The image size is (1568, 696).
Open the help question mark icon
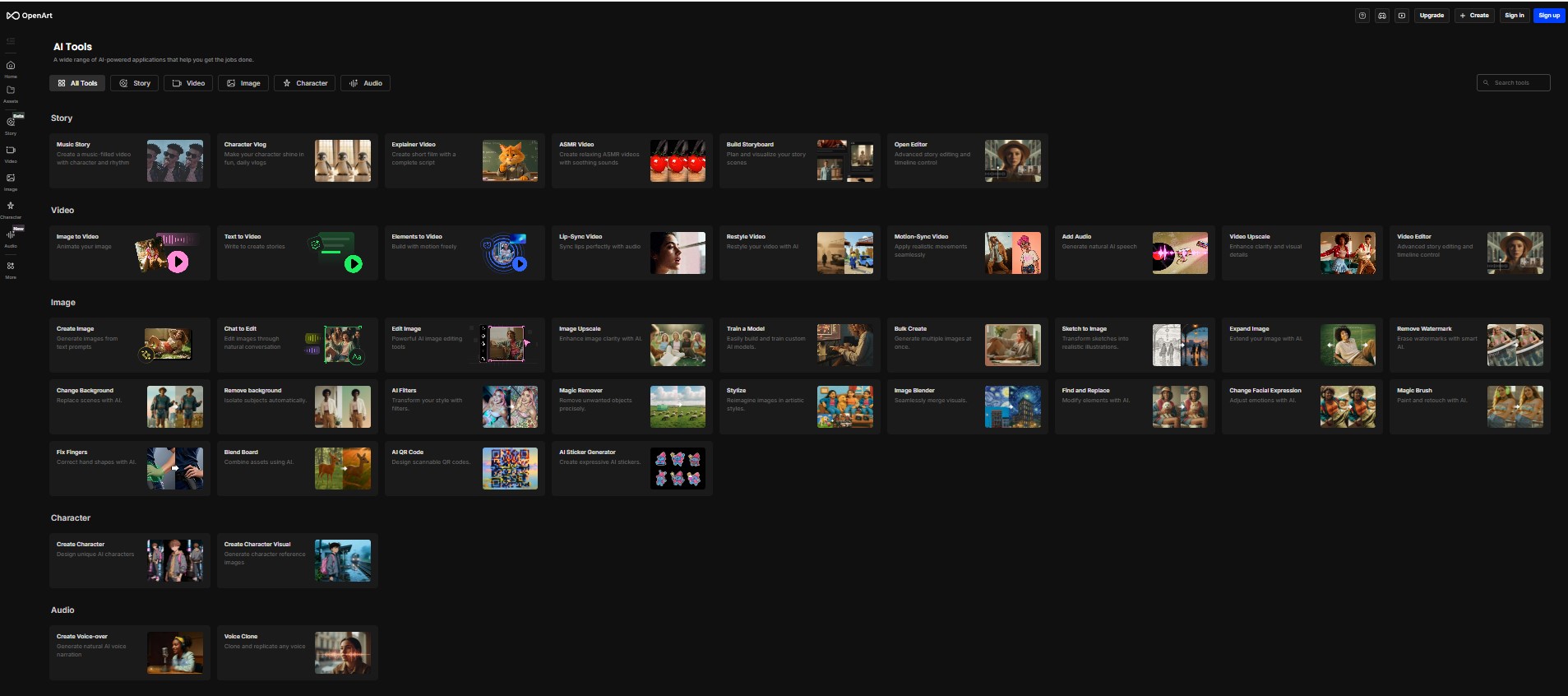(1362, 16)
